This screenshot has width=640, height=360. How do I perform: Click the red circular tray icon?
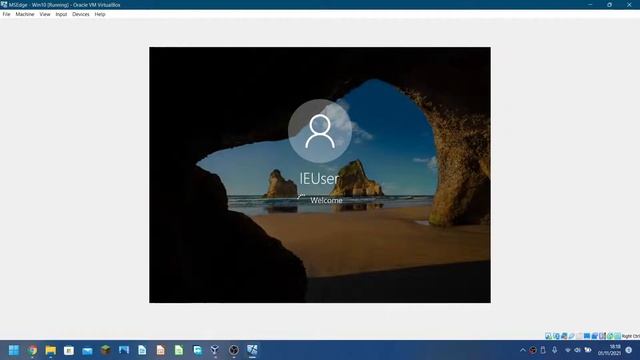tap(533, 350)
